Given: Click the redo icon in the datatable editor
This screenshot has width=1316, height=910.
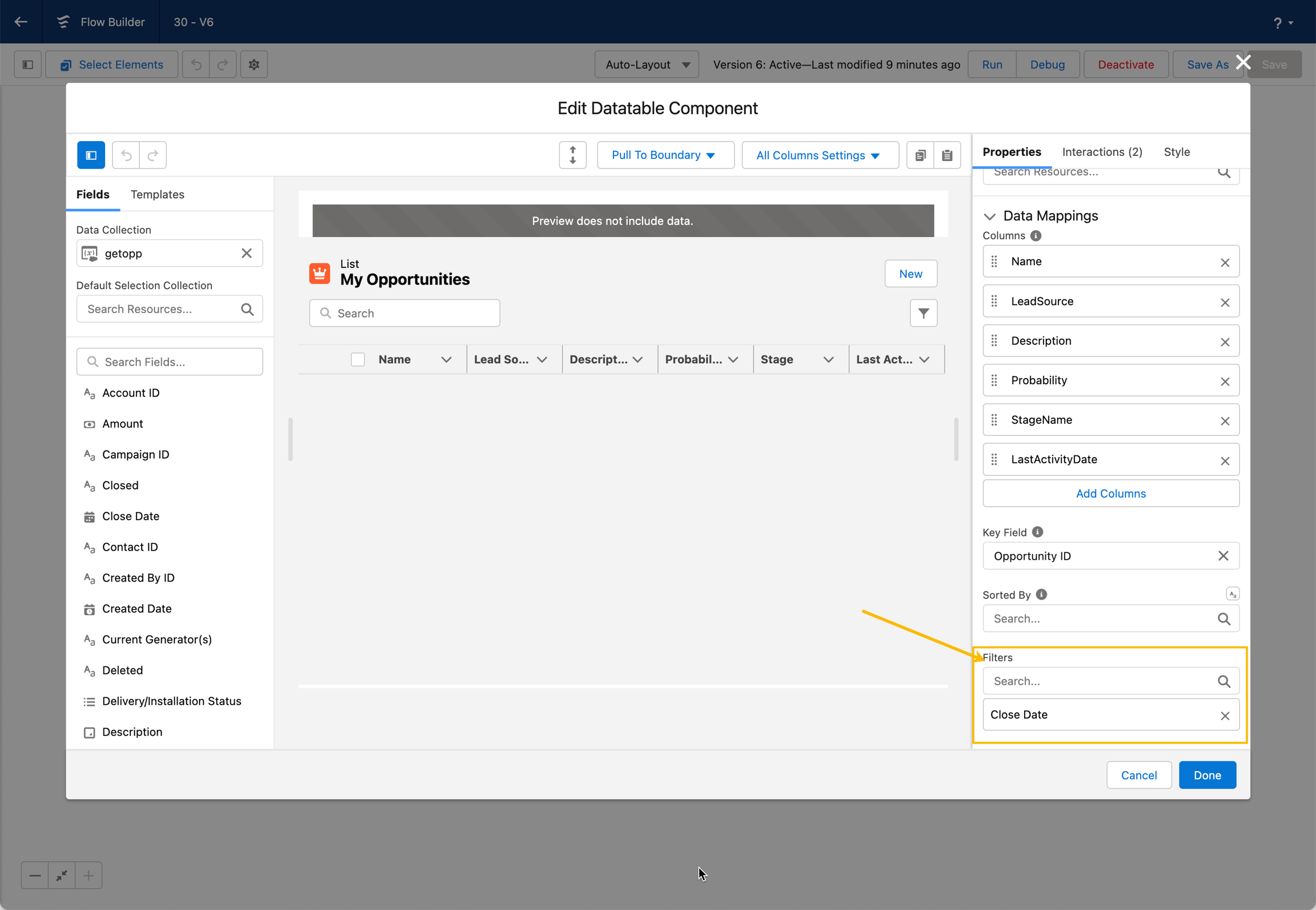Looking at the screenshot, I should coord(153,155).
